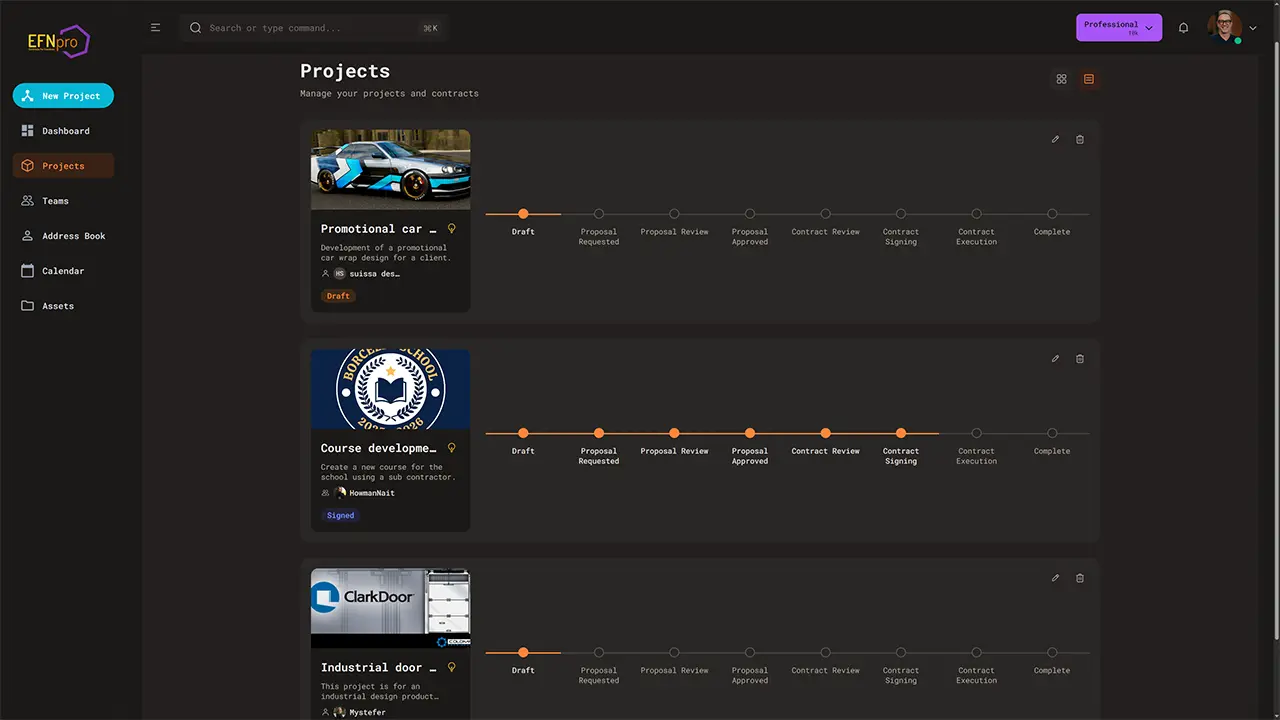Click the Signed status badge
The image size is (1280, 720).
coord(340,516)
